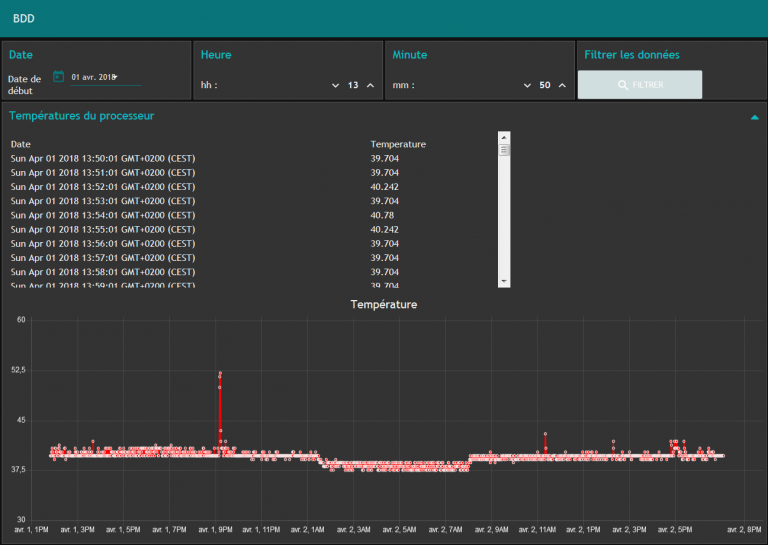
Task: Select the hour value 13
Action: click(353, 86)
